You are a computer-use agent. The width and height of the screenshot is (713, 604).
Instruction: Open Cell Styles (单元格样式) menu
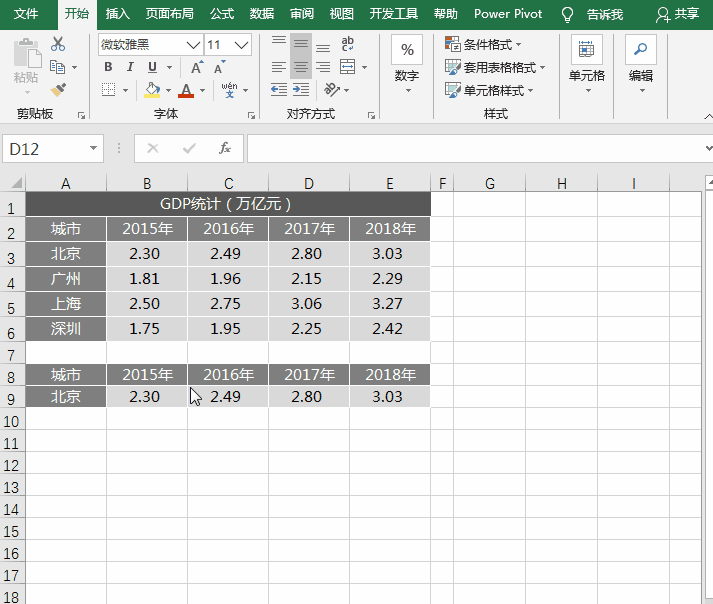pyautogui.click(x=489, y=90)
